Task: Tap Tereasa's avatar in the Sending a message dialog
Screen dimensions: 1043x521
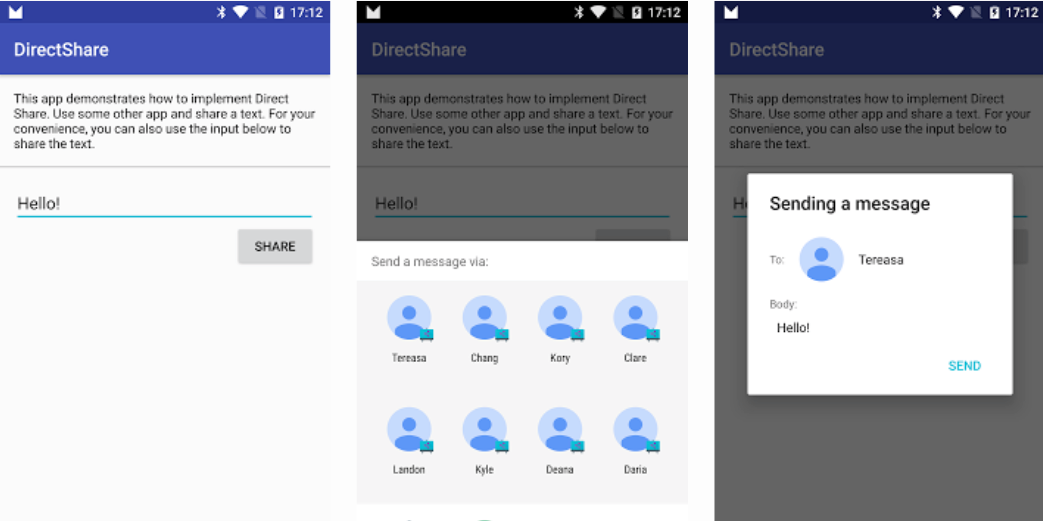Action: [821, 260]
